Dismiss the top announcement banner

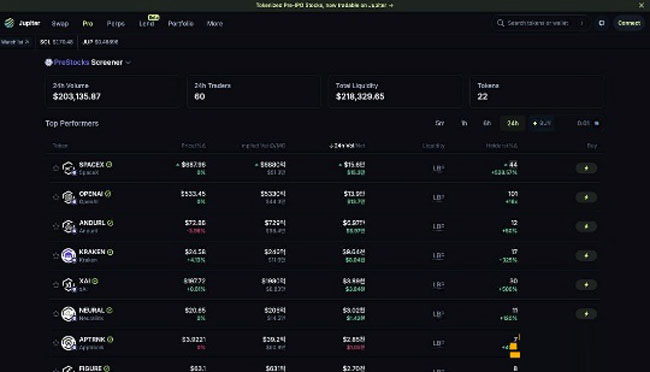pos(641,5)
